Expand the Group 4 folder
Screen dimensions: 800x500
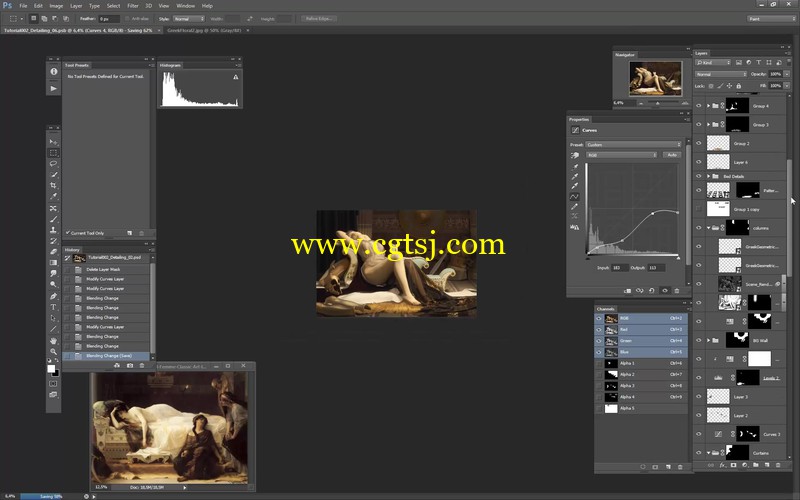coord(709,106)
